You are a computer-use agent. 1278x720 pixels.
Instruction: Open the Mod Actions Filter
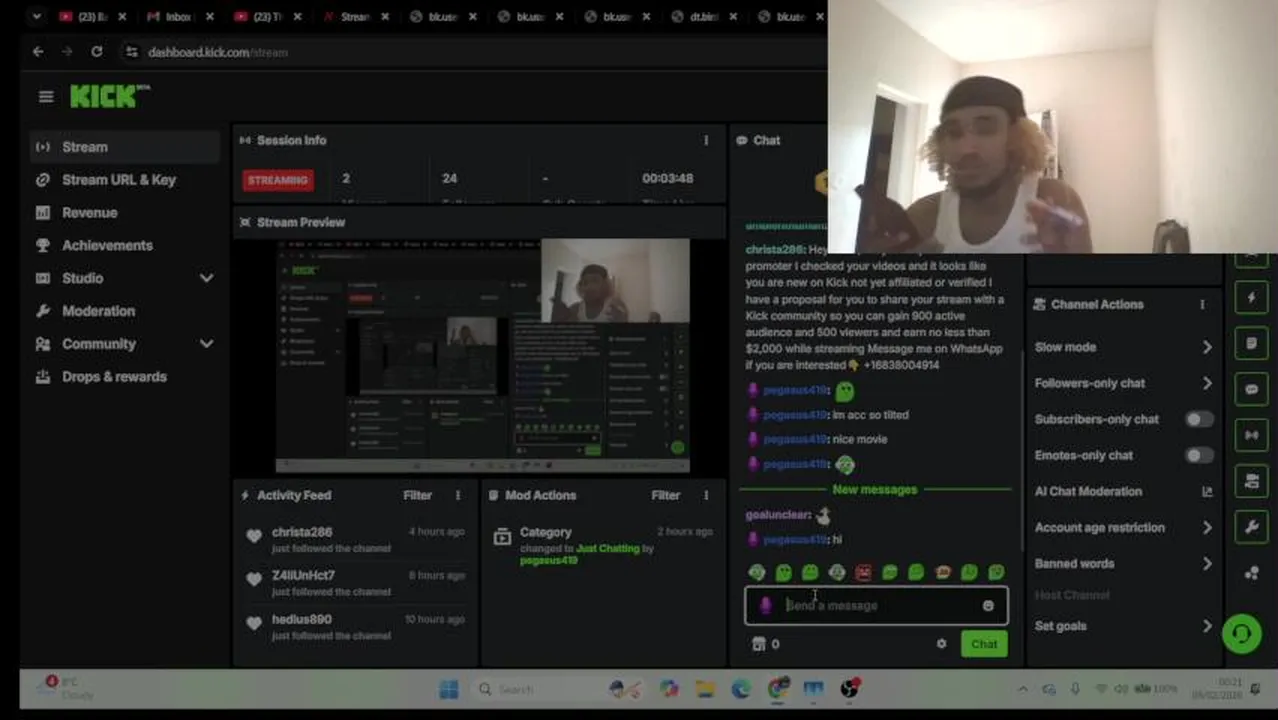tap(665, 495)
